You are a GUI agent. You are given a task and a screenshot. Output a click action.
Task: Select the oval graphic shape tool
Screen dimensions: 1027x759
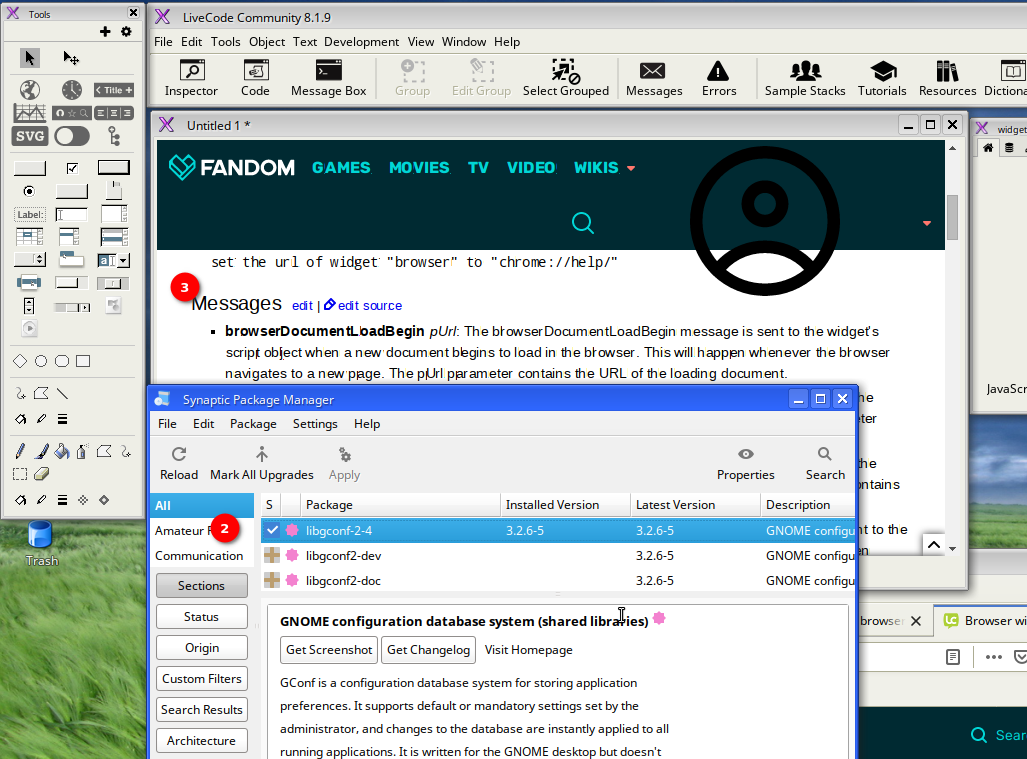point(41,361)
